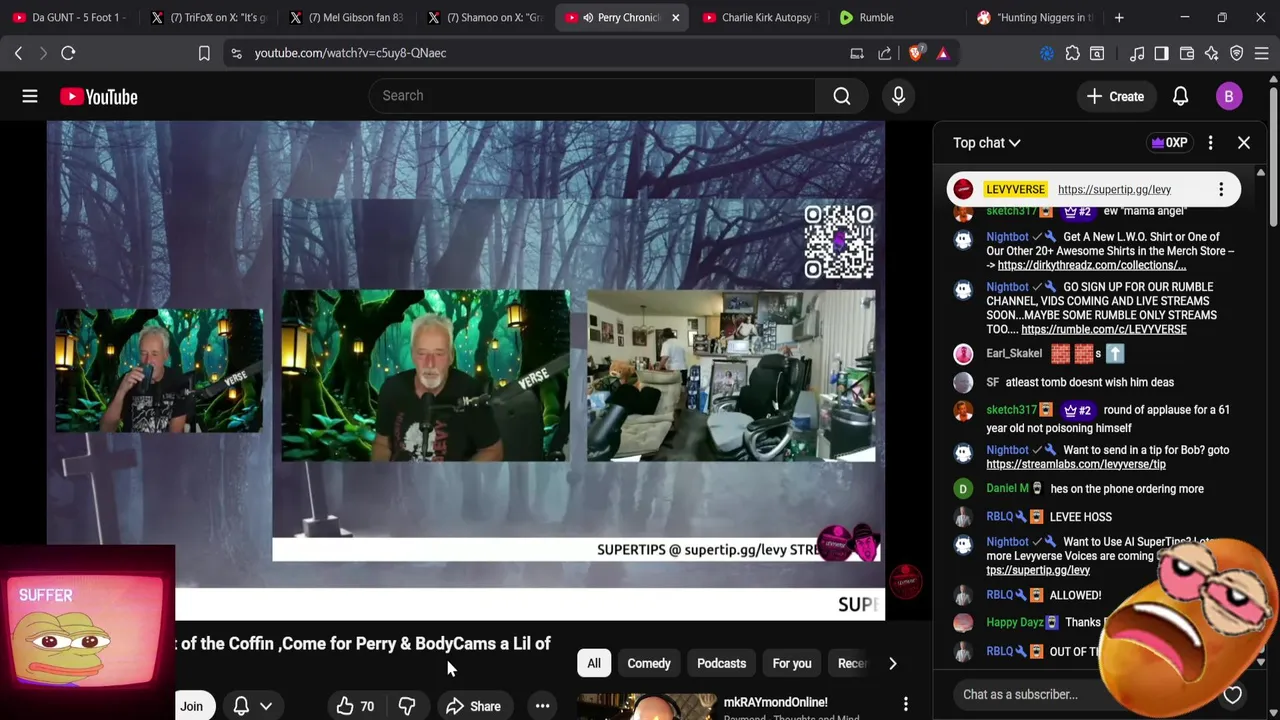
Task: Like the video with thumbs up
Action: pos(355,706)
